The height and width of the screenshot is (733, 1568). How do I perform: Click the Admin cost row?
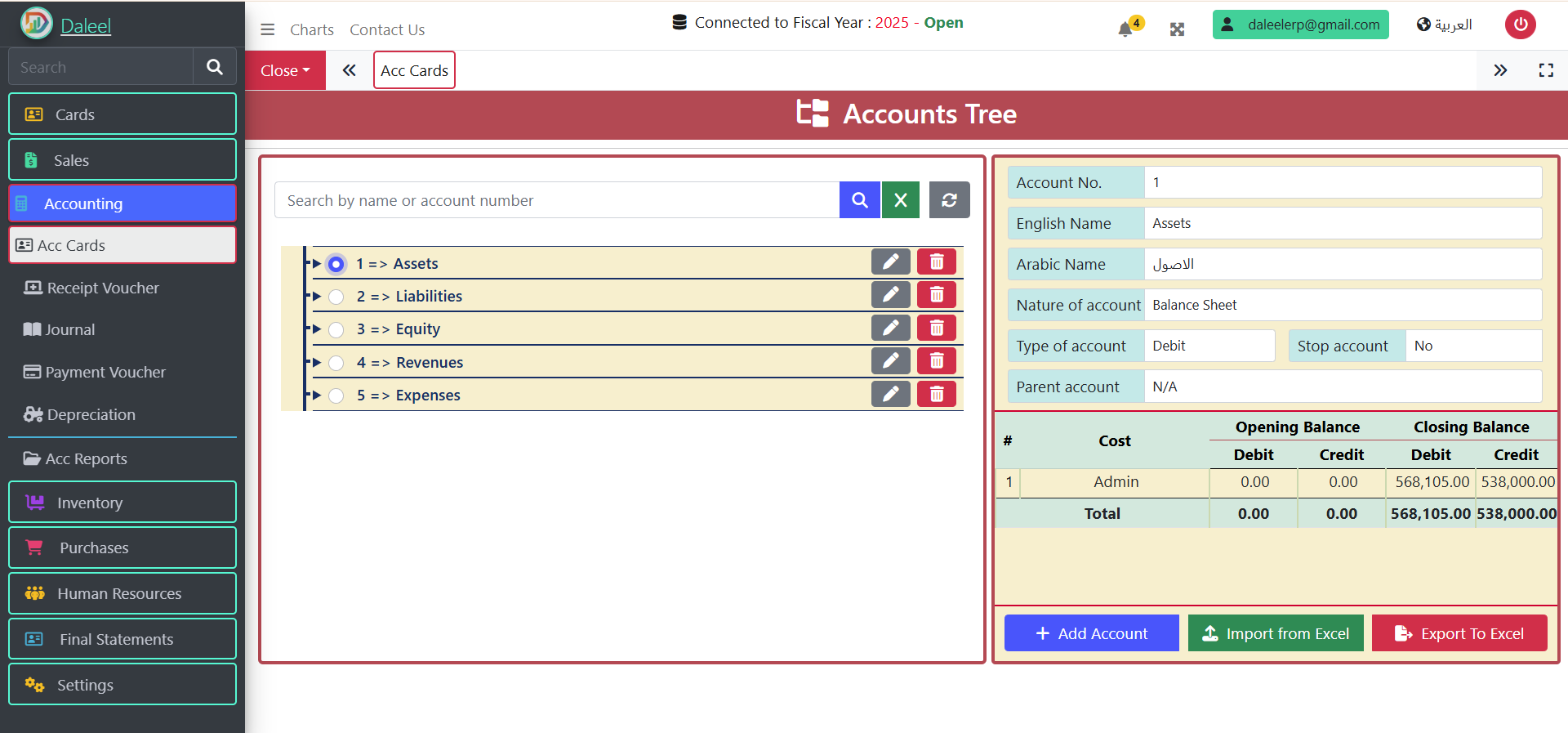[x=1276, y=482]
